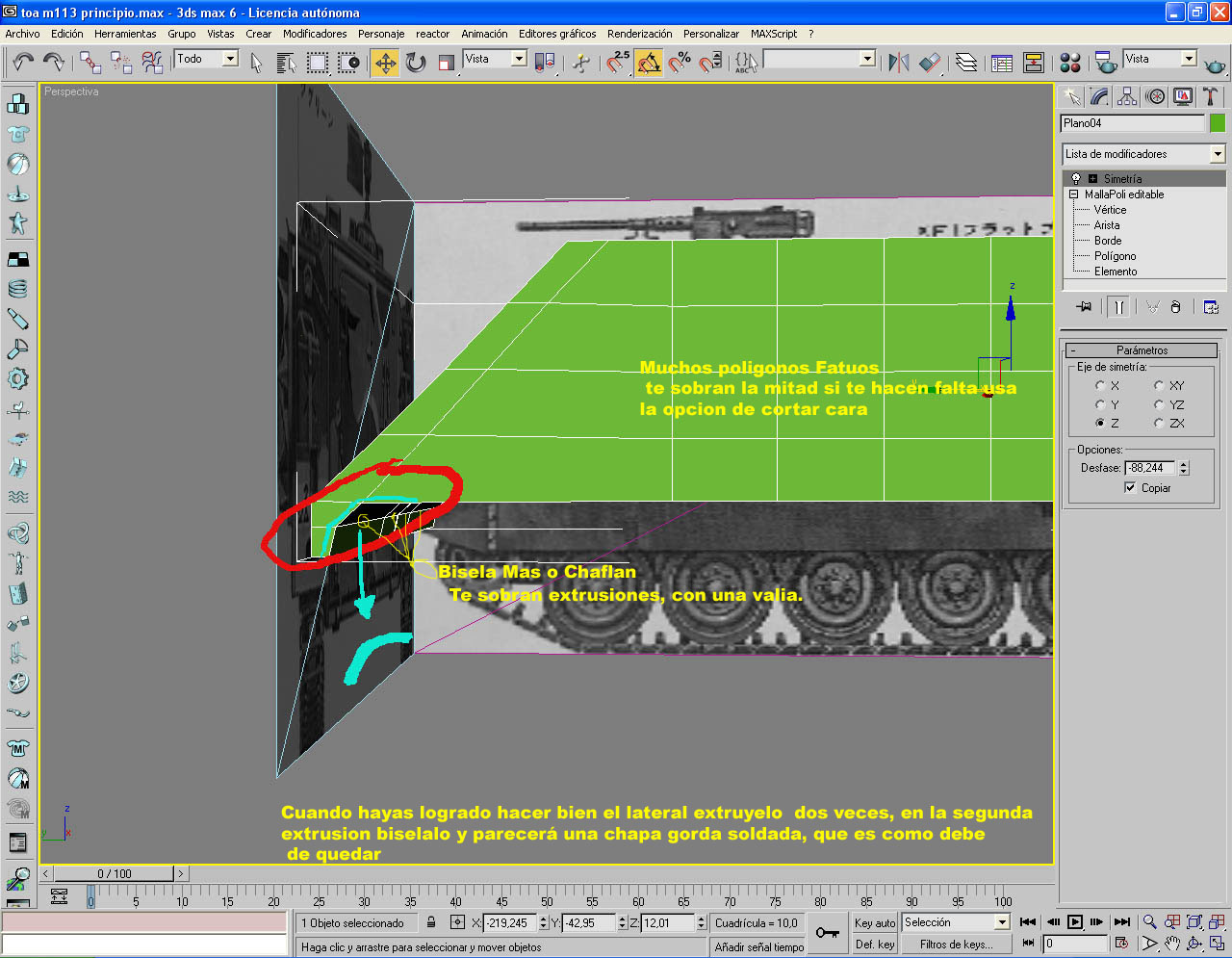Activate the Select and Scale tool
This screenshot has width=1232, height=958.
[446, 63]
